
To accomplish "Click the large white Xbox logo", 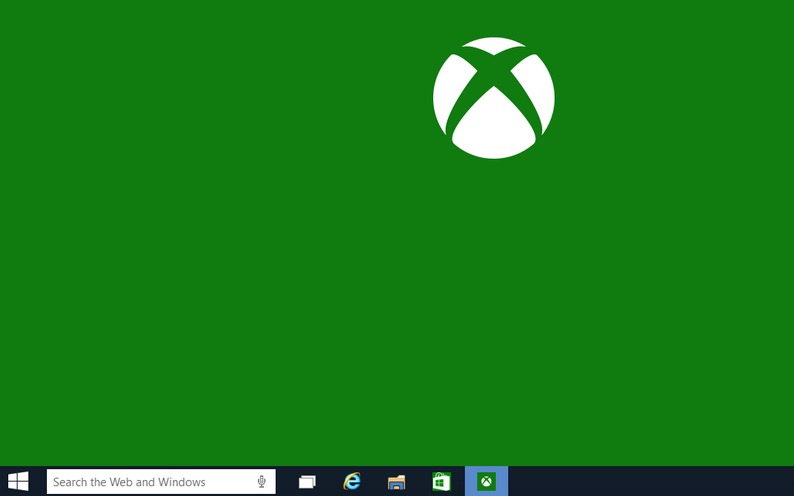I will [494, 98].
